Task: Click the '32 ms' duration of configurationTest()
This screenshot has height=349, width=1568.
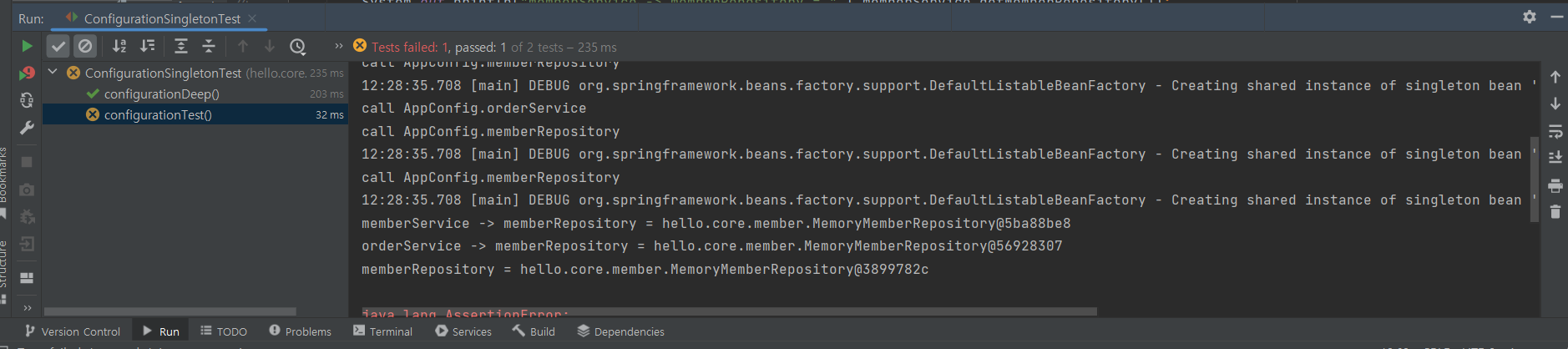Action: coord(330,115)
